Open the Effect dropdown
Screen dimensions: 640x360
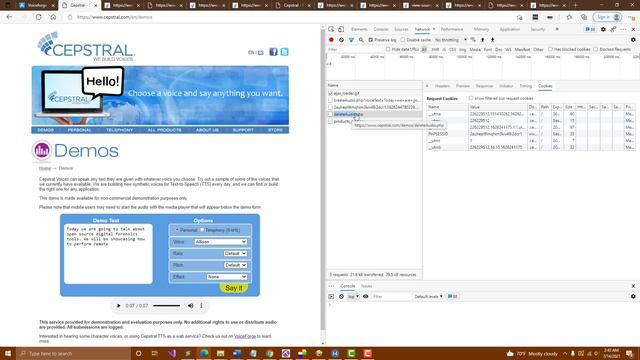[x=227, y=277]
